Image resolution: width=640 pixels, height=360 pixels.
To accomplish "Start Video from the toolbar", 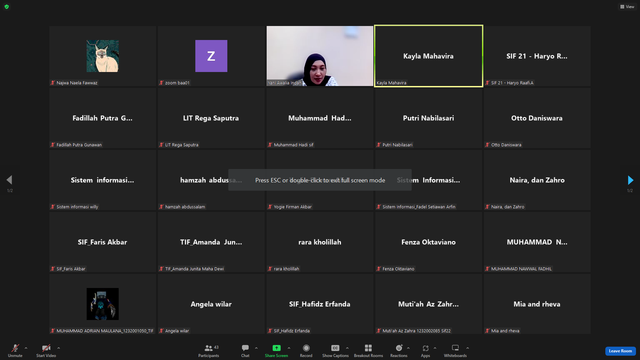I will tap(46, 350).
